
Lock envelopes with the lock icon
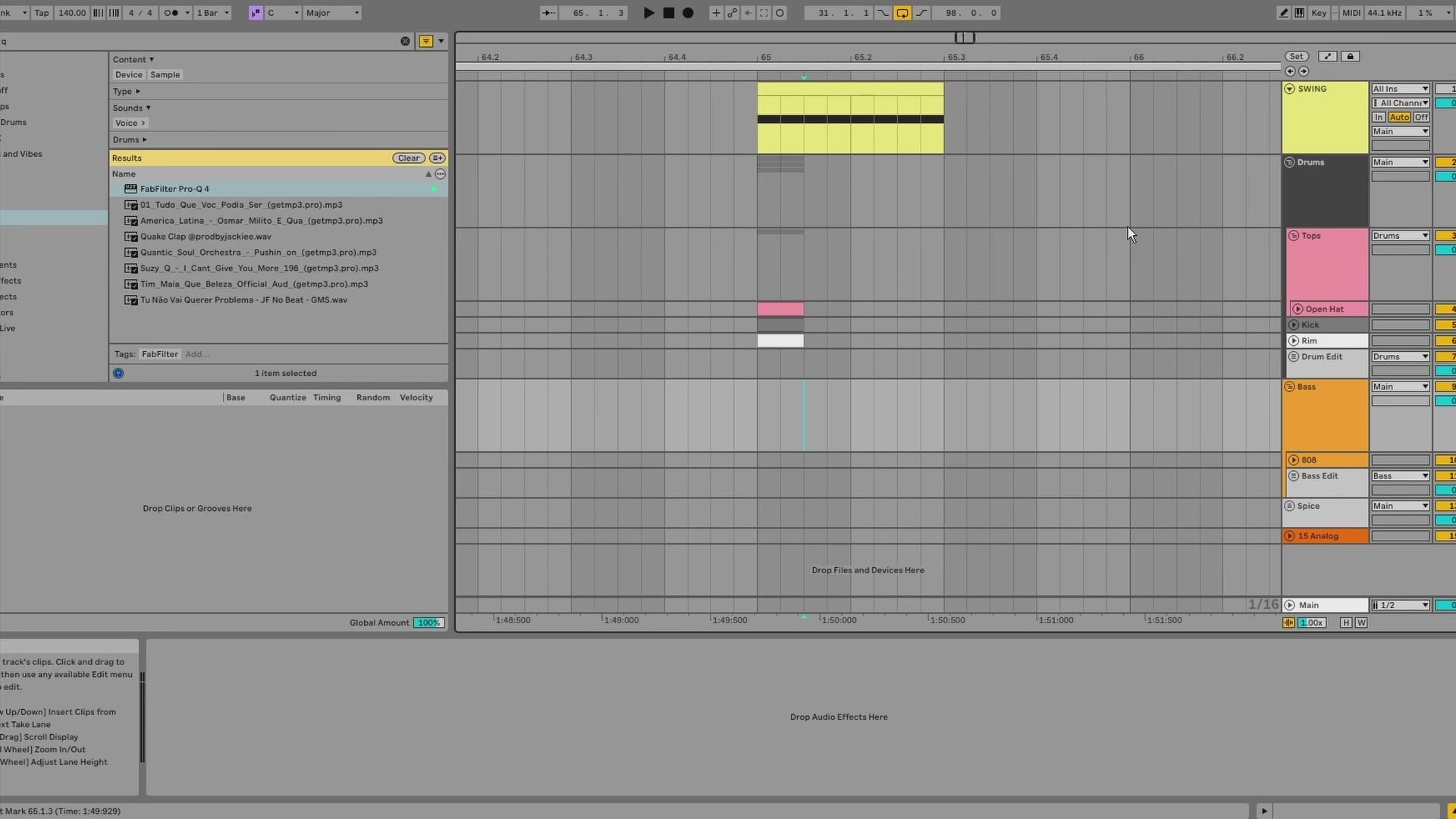pyautogui.click(x=1350, y=56)
